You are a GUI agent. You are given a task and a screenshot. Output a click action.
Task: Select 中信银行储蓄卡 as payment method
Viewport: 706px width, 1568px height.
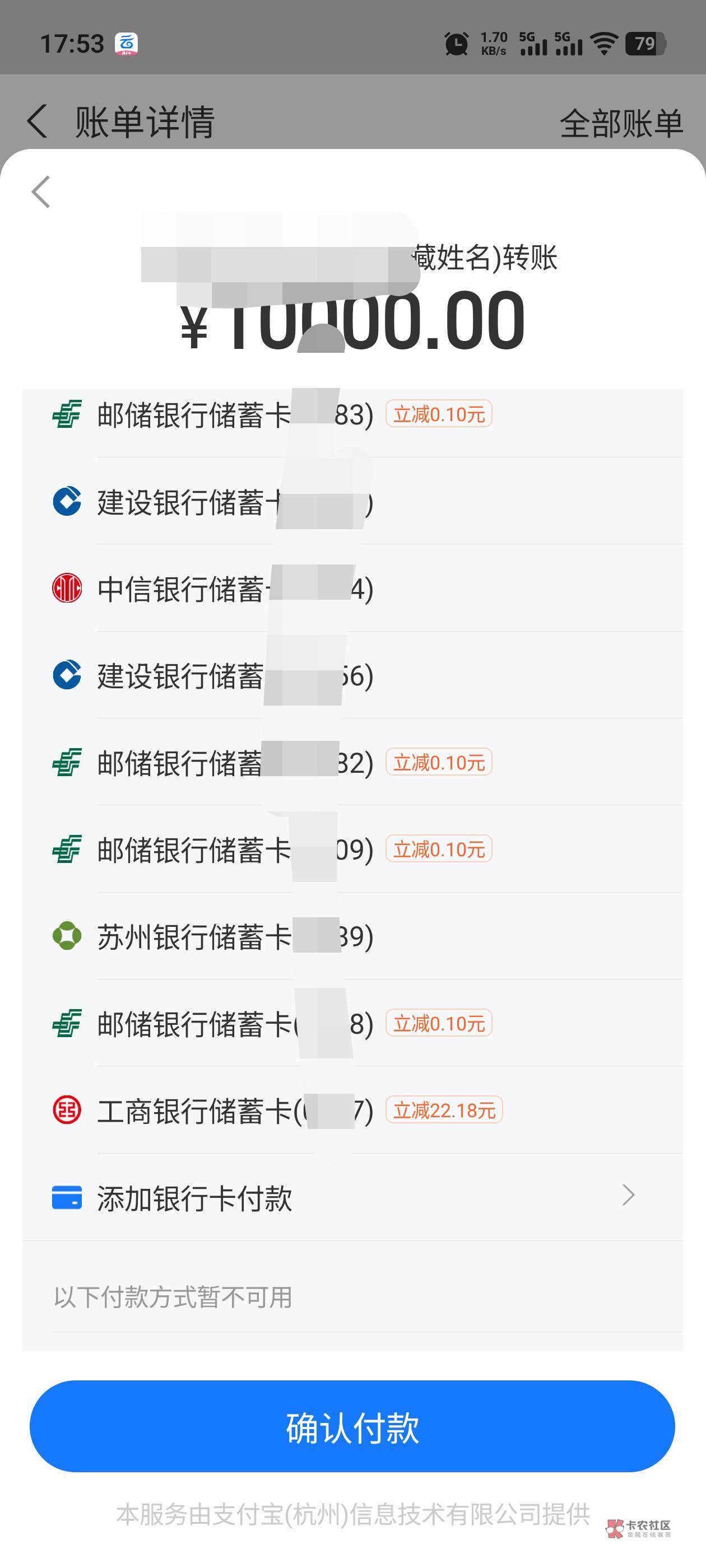point(235,589)
